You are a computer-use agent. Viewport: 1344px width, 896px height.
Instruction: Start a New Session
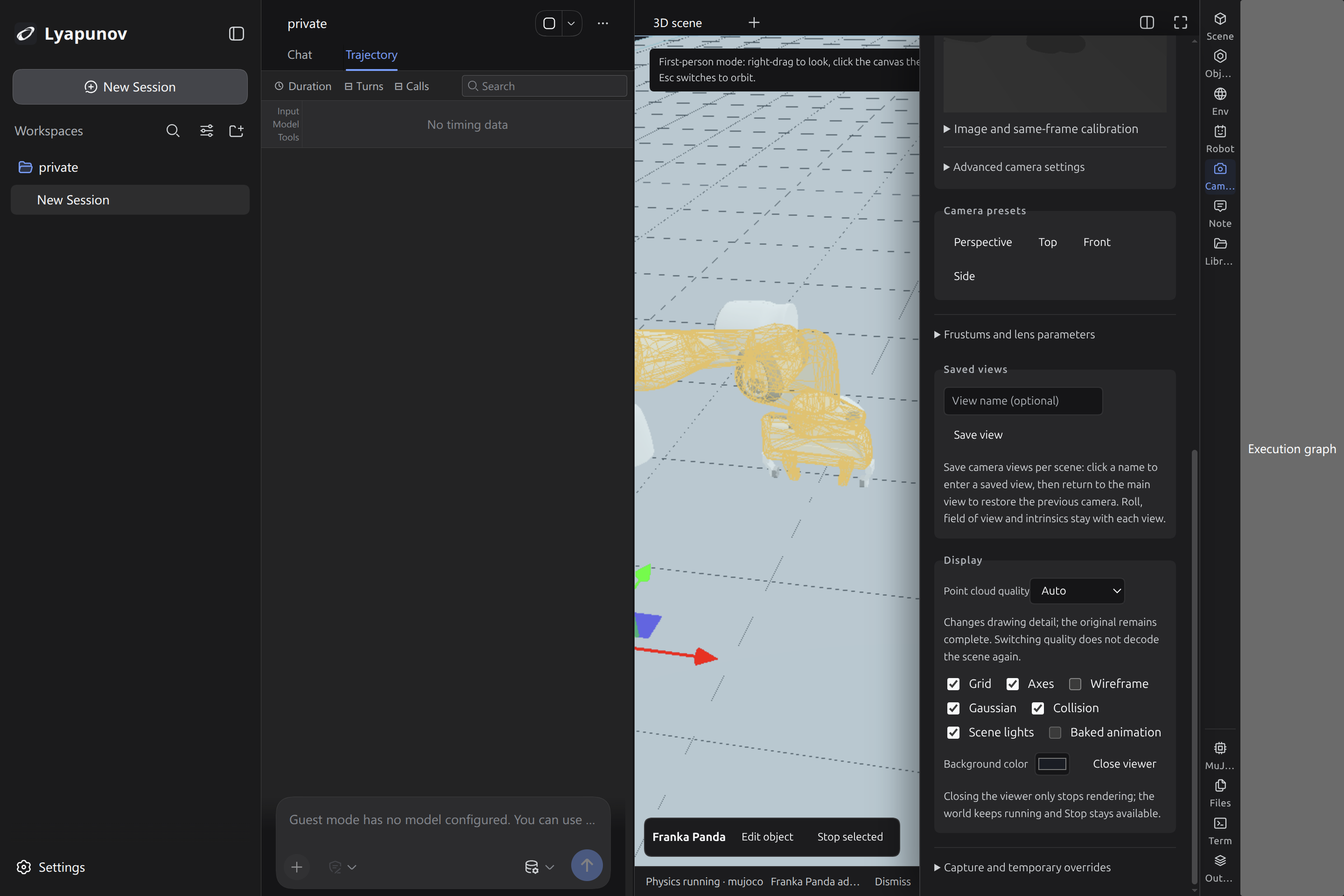click(x=130, y=87)
